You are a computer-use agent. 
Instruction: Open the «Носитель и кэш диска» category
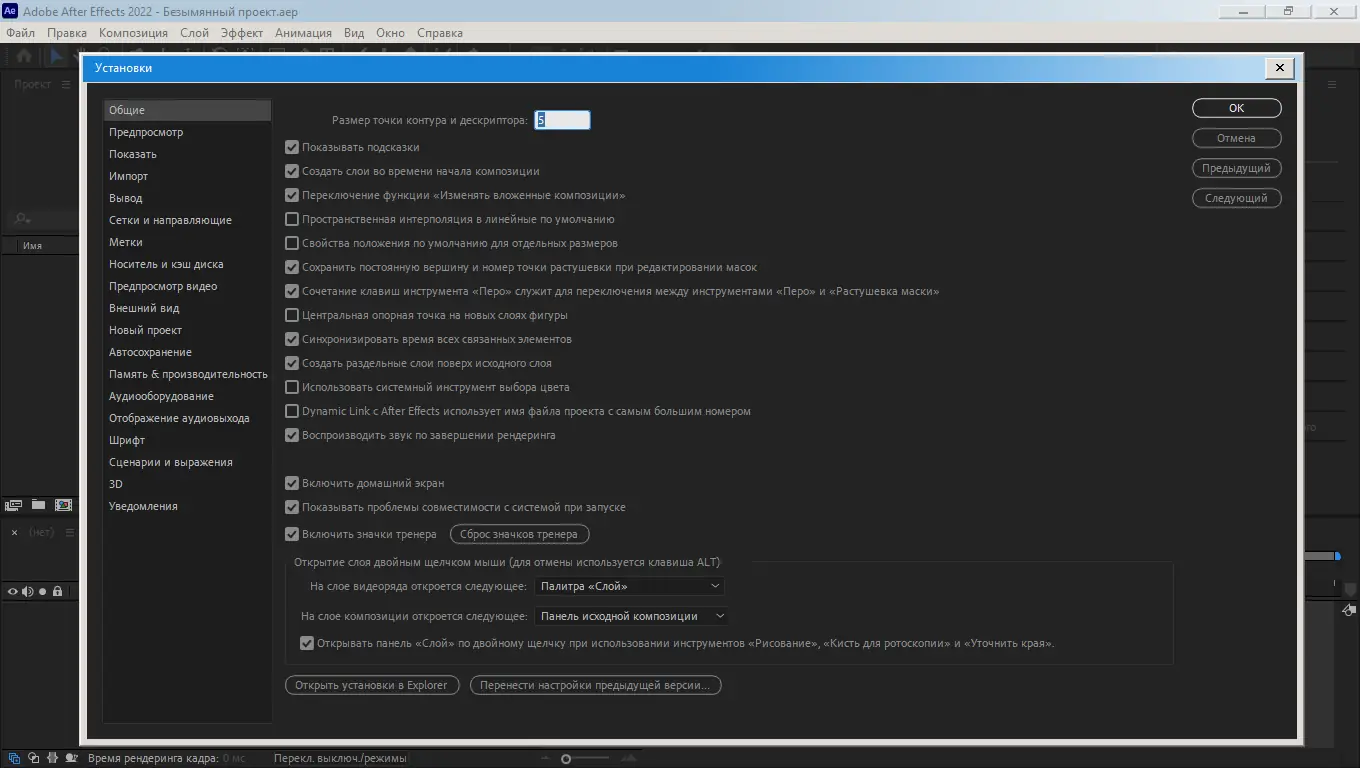click(187, 264)
